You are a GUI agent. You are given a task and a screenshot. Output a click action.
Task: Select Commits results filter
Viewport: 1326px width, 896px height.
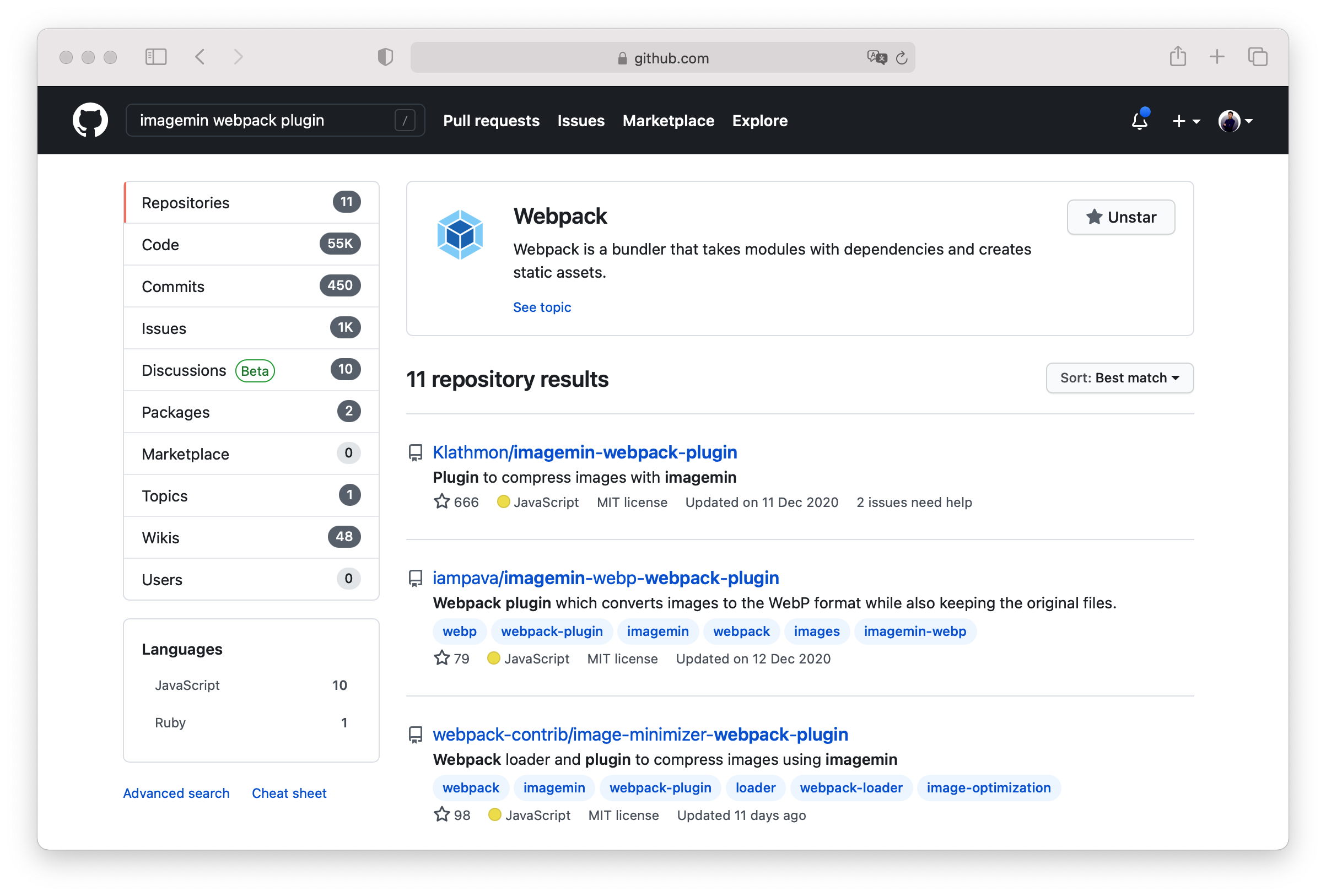tap(251, 287)
